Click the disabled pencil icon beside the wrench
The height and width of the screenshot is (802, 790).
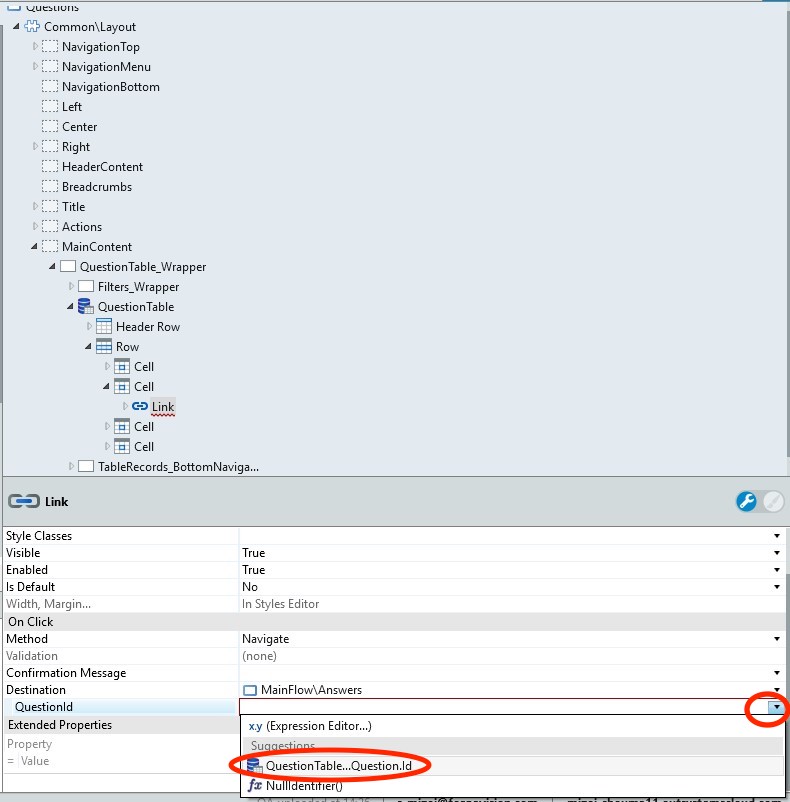click(773, 501)
